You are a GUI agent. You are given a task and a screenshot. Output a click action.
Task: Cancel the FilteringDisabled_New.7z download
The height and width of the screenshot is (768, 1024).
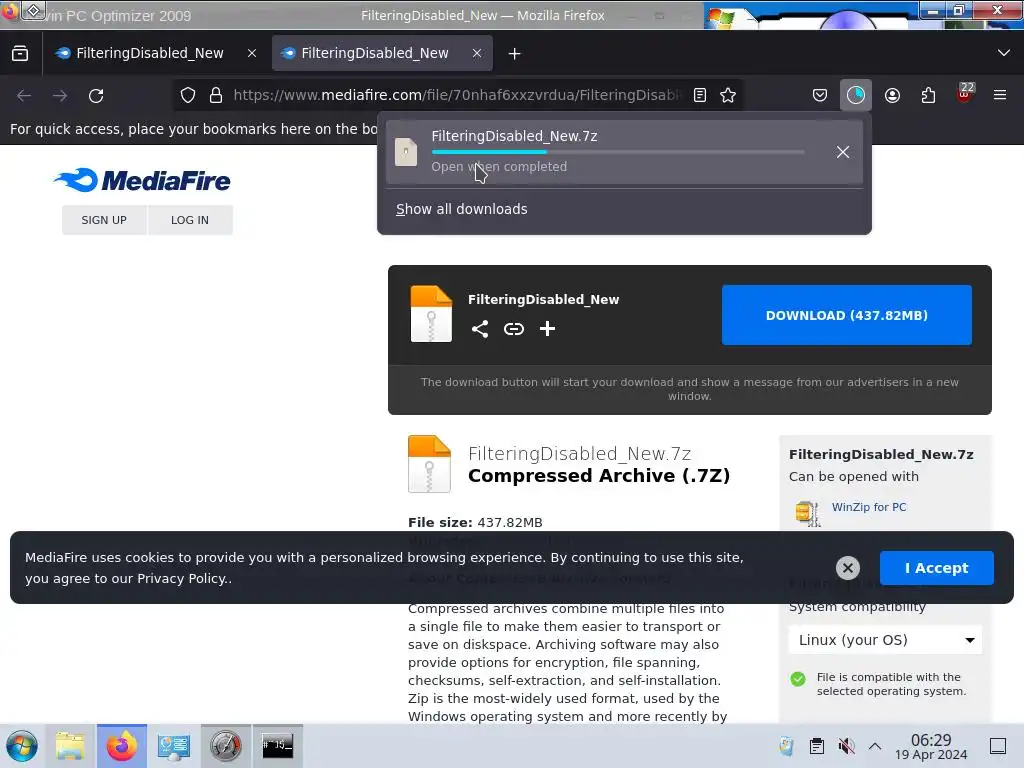[x=843, y=152]
